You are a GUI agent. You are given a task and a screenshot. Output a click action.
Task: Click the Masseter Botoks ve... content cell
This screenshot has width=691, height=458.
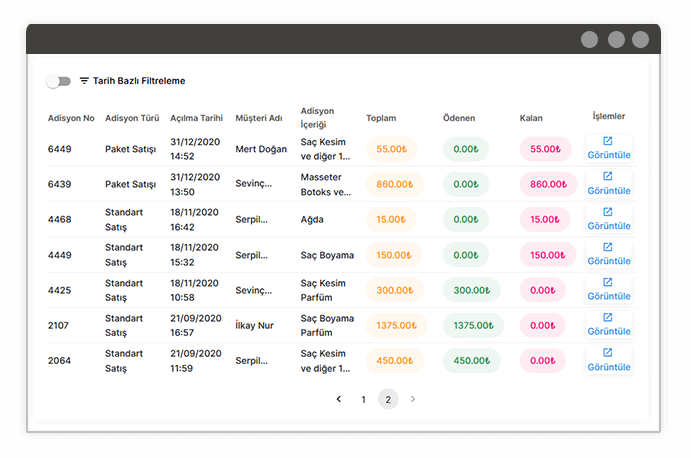pyautogui.click(x=326, y=184)
